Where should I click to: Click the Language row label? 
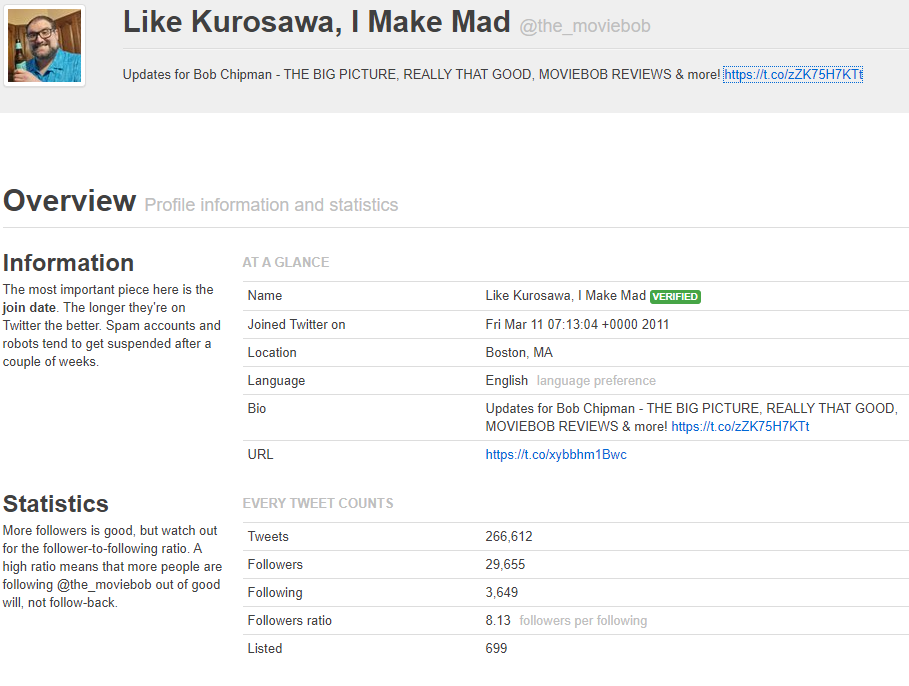276,381
